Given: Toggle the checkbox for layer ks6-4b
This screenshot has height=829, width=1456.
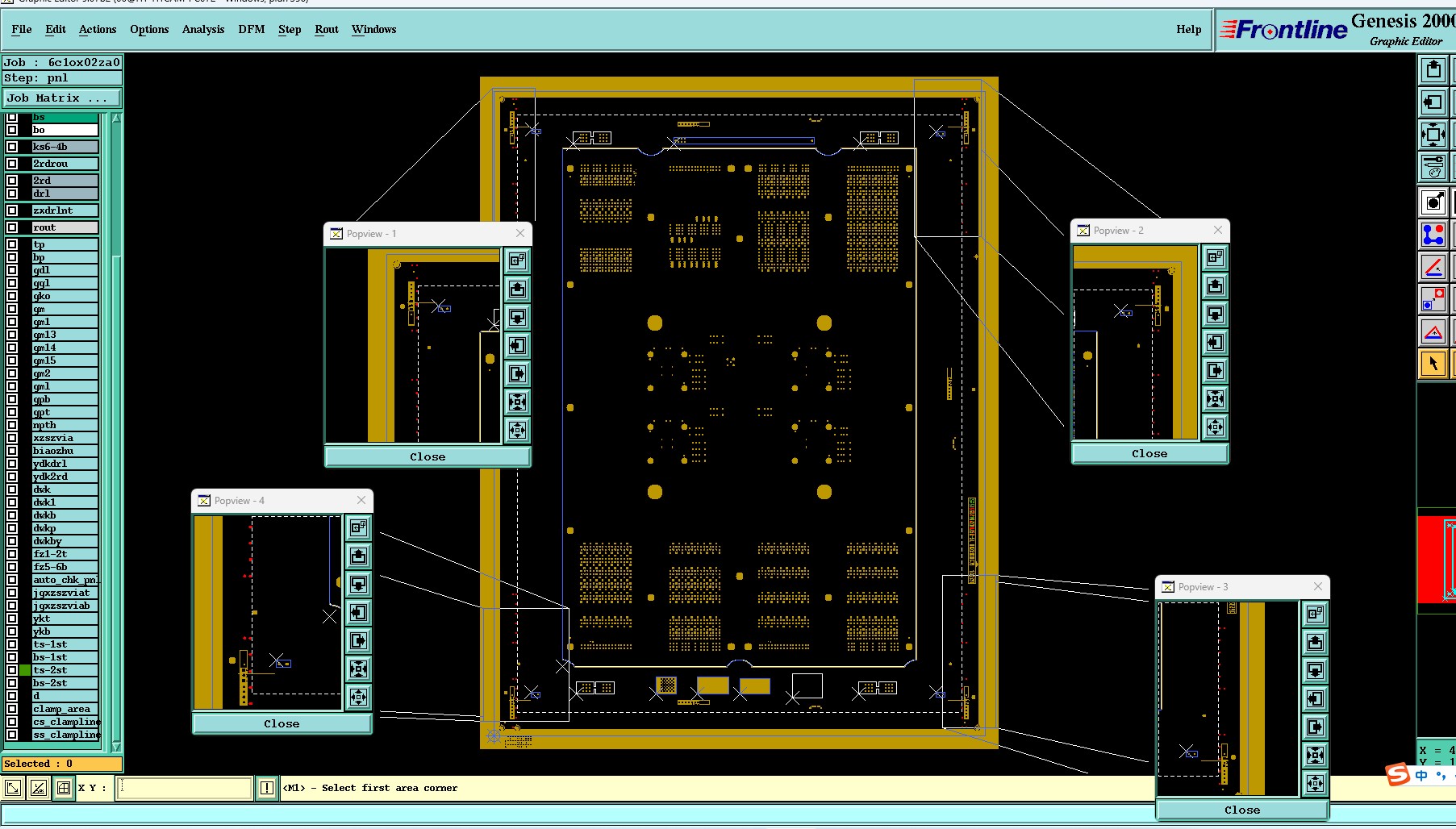Looking at the screenshot, I should 12,147.
